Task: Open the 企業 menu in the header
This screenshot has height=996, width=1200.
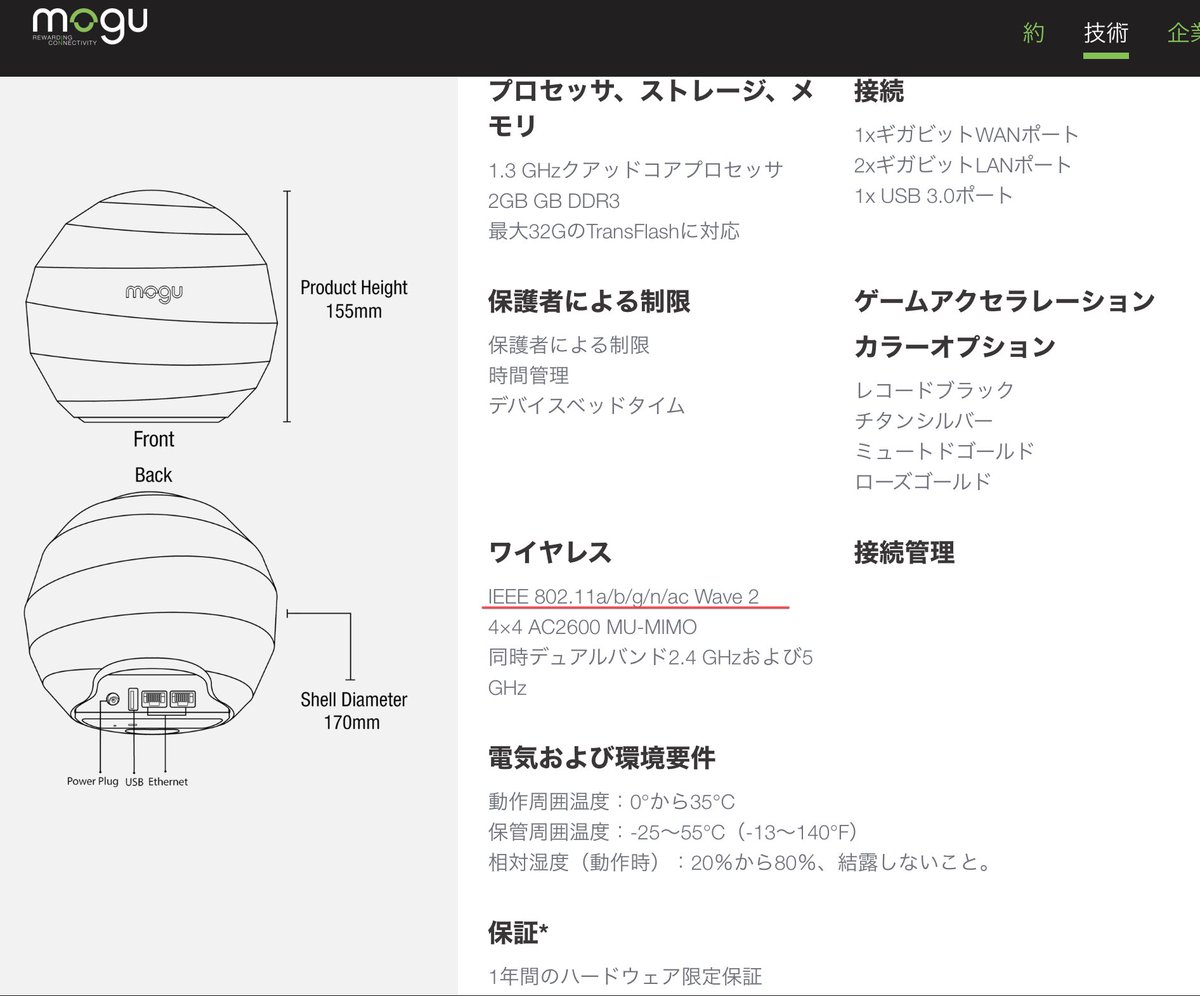Action: pyautogui.click(x=1184, y=33)
